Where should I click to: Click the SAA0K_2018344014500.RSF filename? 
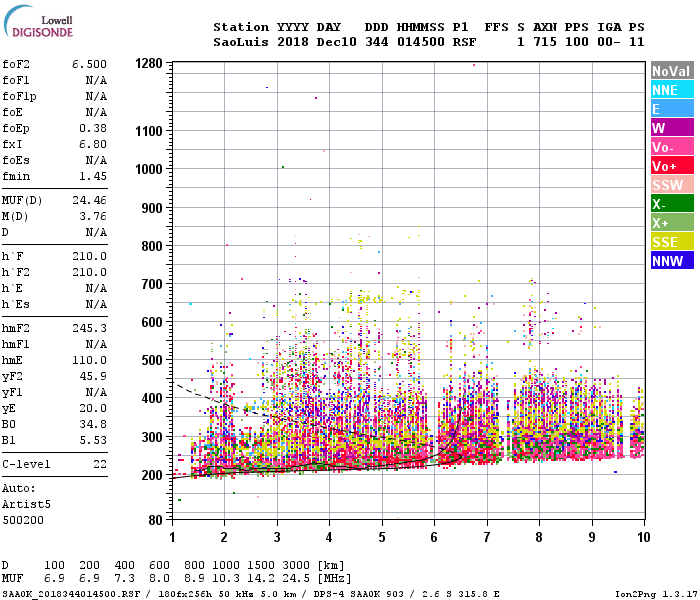pyautogui.click(x=71, y=594)
